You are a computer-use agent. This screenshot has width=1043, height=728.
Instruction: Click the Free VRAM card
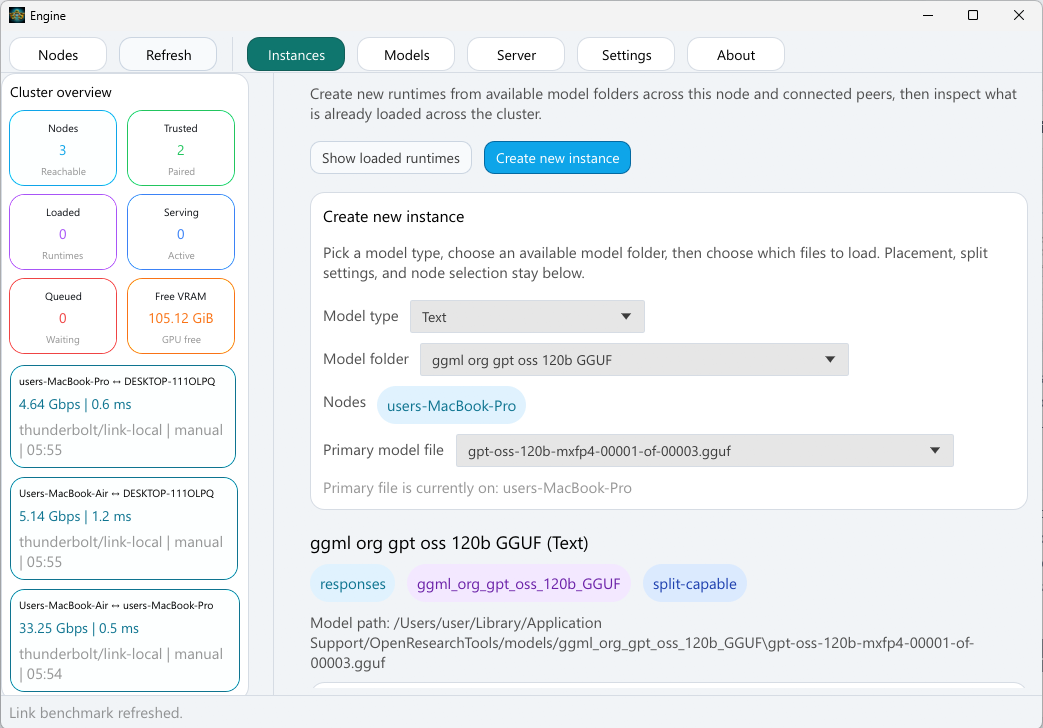[x=181, y=316]
